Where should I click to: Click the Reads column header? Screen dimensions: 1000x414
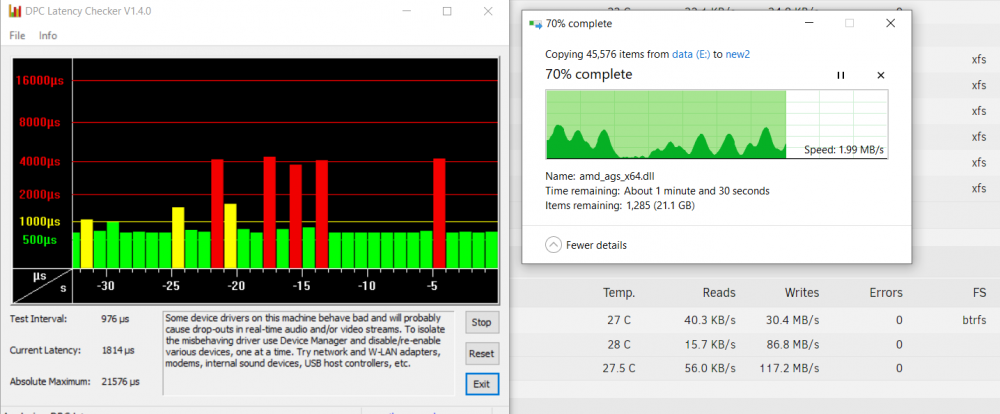(x=719, y=293)
